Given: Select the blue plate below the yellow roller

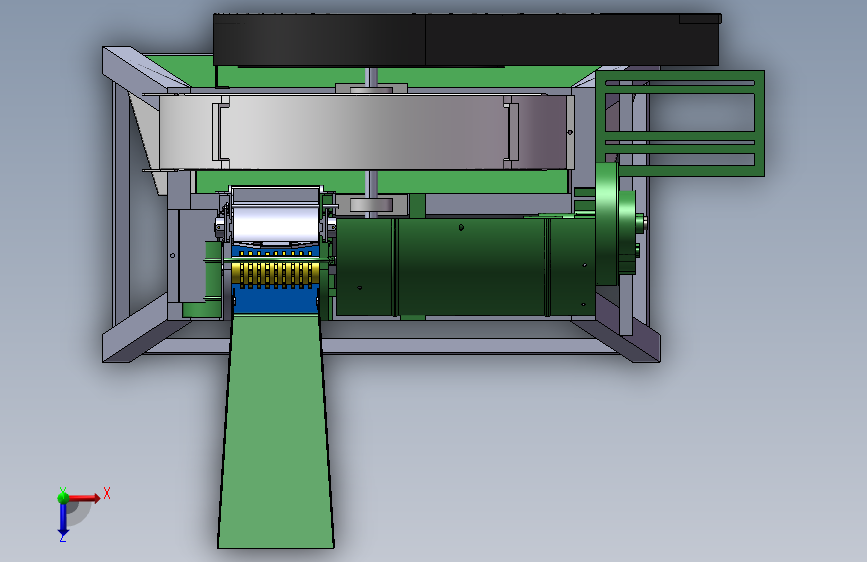Looking at the screenshot, I should coord(275,300).
